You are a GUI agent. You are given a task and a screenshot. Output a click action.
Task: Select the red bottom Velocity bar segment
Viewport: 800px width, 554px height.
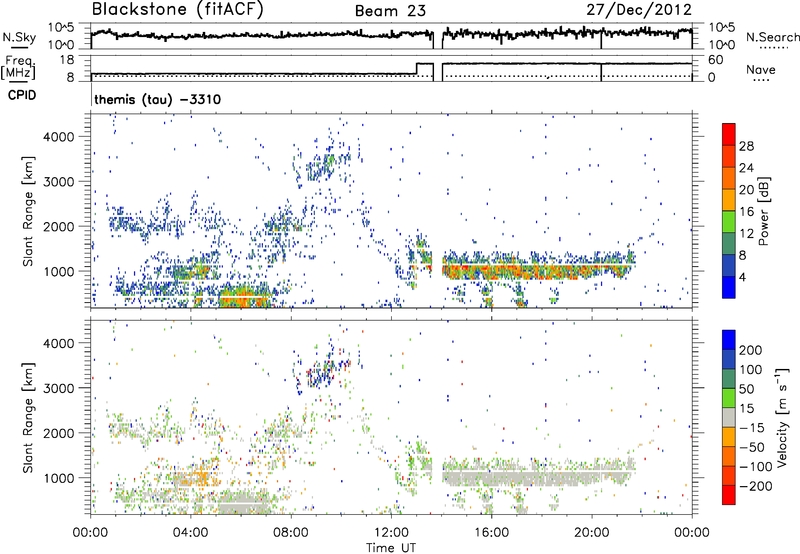729,495
